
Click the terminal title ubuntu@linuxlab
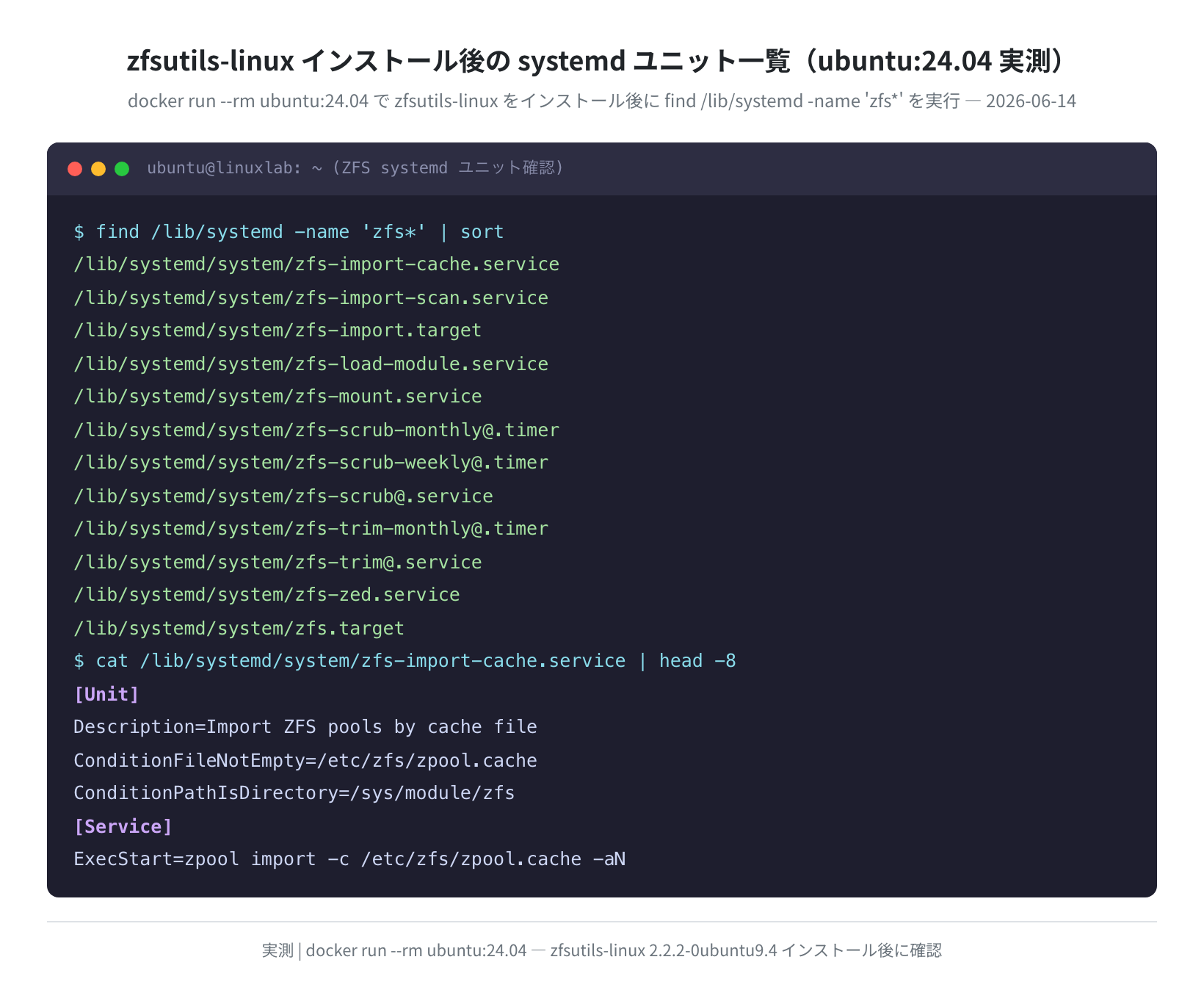pyautogui.click(x=355, y=168)
